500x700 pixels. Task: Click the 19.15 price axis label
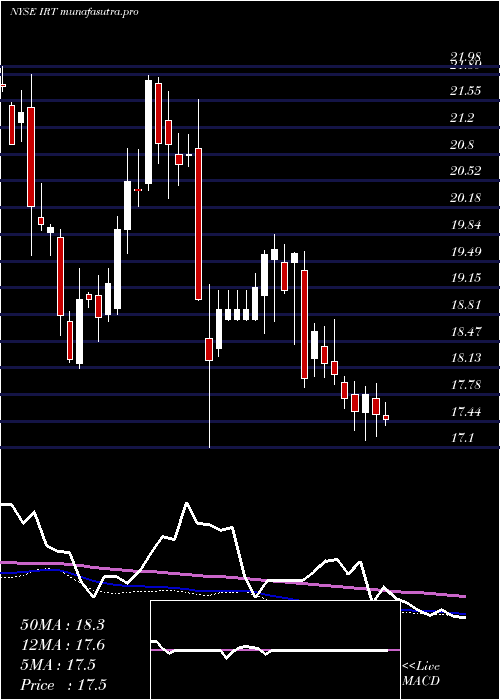(x=466, y=278)
